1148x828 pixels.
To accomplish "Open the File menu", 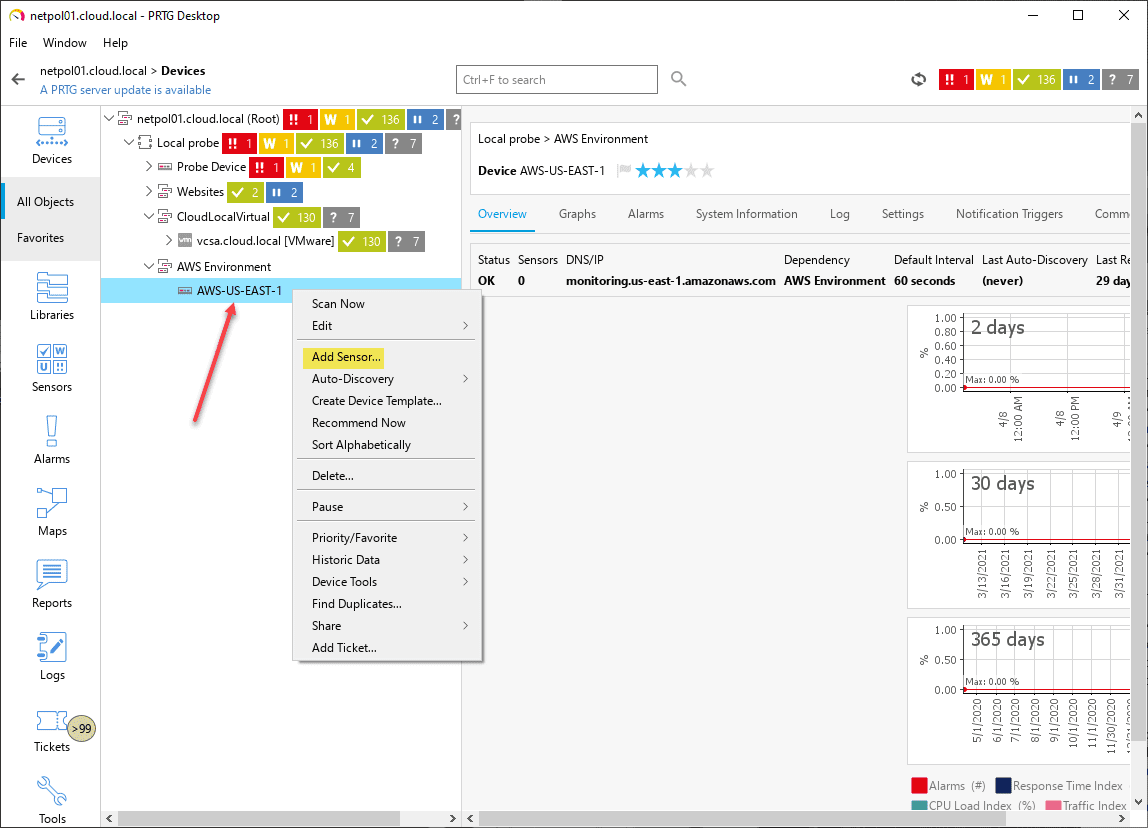I will click(x=18, y=42).
